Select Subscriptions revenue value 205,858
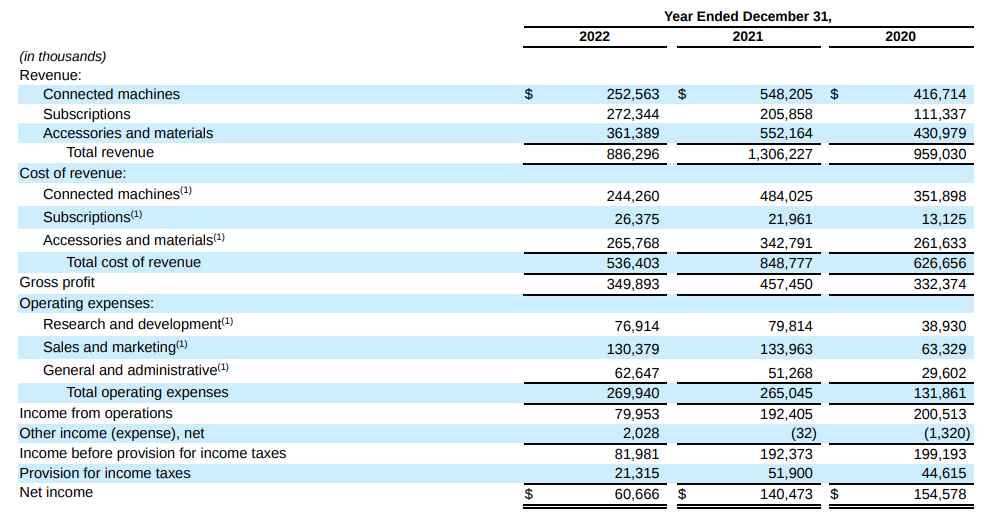This screenshot has width=988, height=518. (786, 114)
